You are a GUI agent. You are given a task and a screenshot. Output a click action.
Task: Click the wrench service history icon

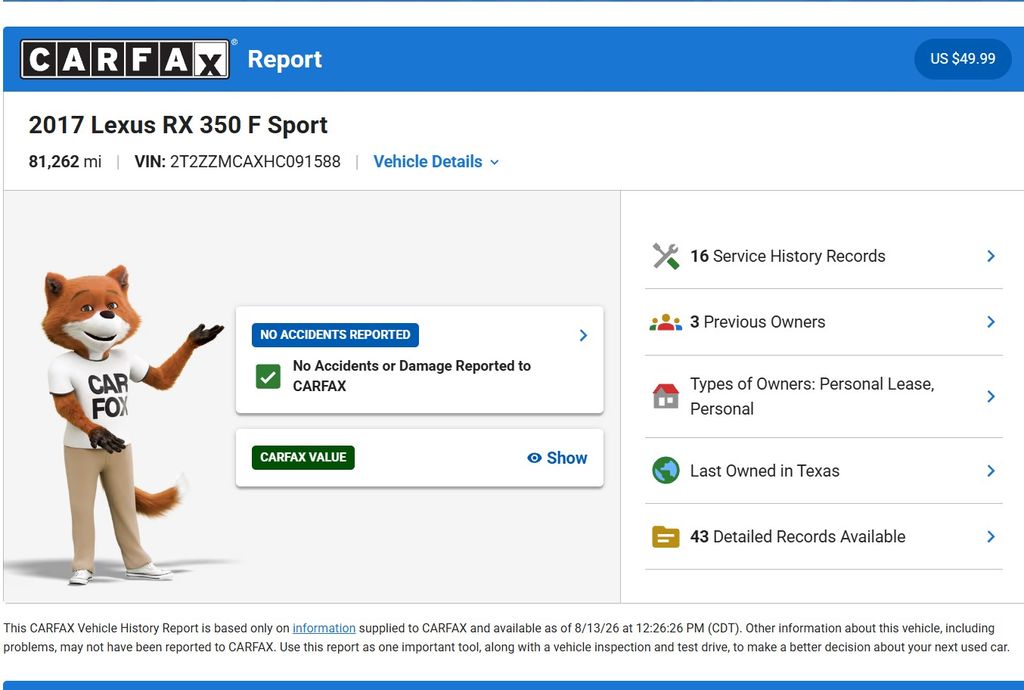click(665, 256)
